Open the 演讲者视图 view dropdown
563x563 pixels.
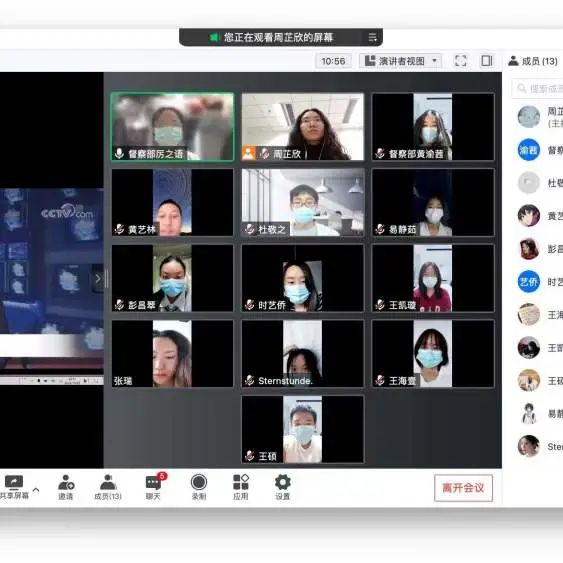tap(401, 61)
